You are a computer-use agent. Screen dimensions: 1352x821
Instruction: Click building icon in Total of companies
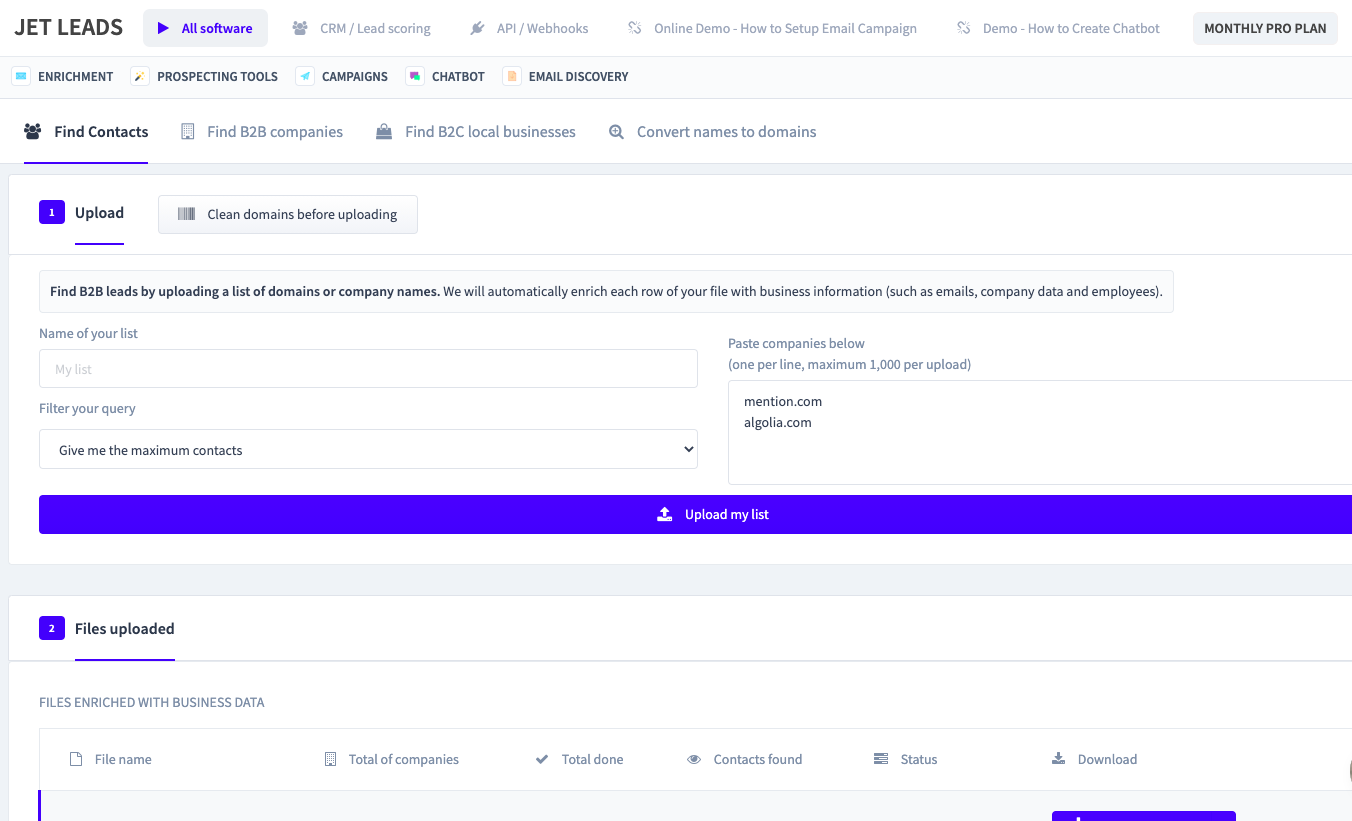click(x=331, y=759)
